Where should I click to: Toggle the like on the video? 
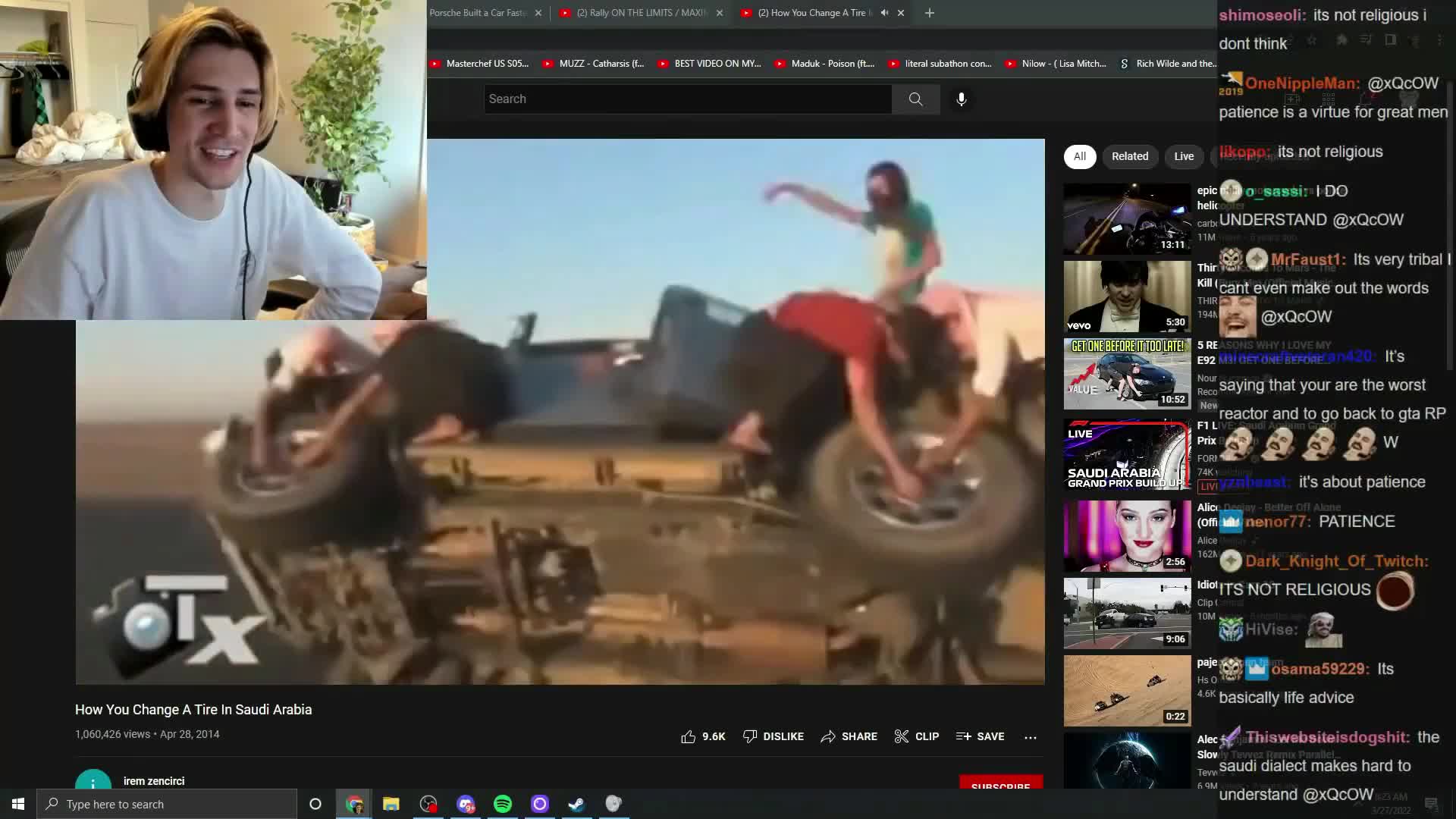tap(689, 736)
